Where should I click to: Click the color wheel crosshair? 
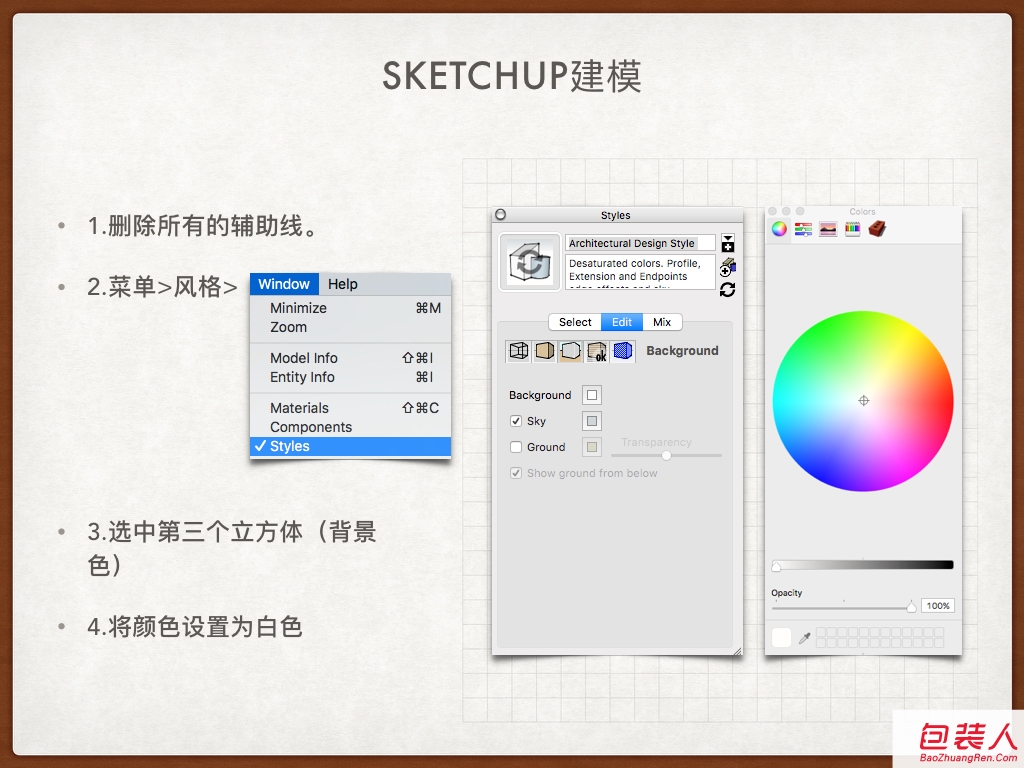tap(863, 401)
